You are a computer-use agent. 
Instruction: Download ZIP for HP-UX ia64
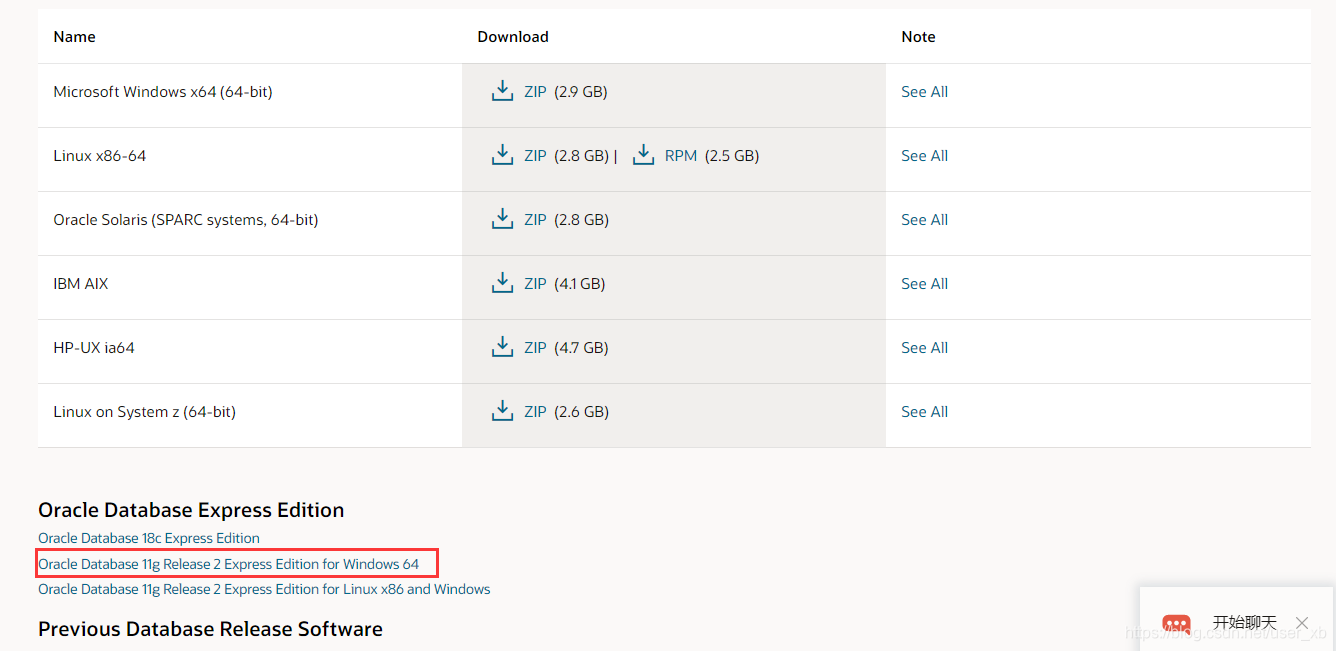coord(535,348)
